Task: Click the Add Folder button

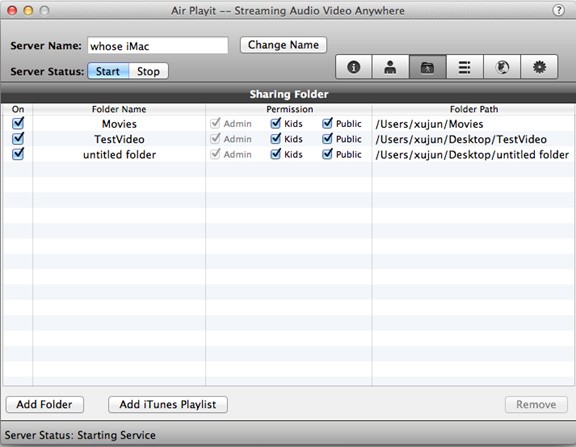Action: click(44, 404)
